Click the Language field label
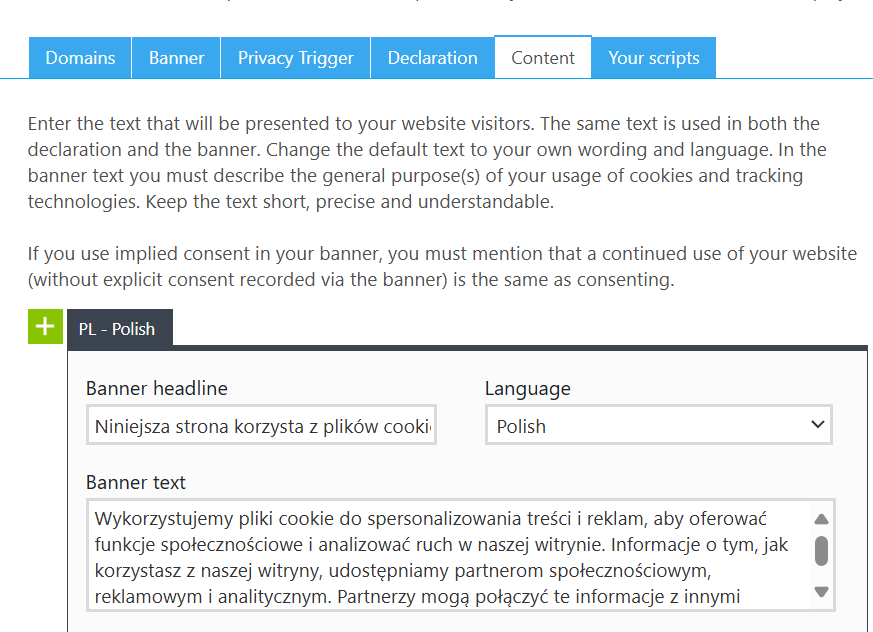The image size is (873, 632). pos(527,388)
